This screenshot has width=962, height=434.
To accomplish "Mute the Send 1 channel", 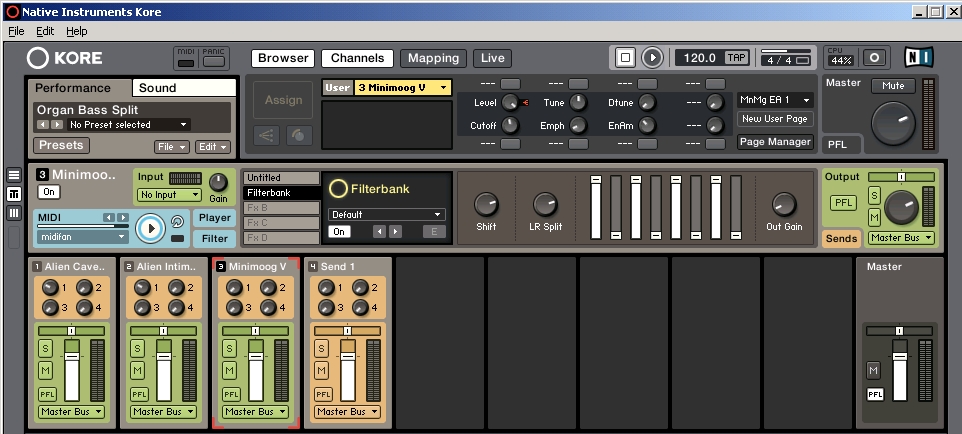I will [321, 371].
